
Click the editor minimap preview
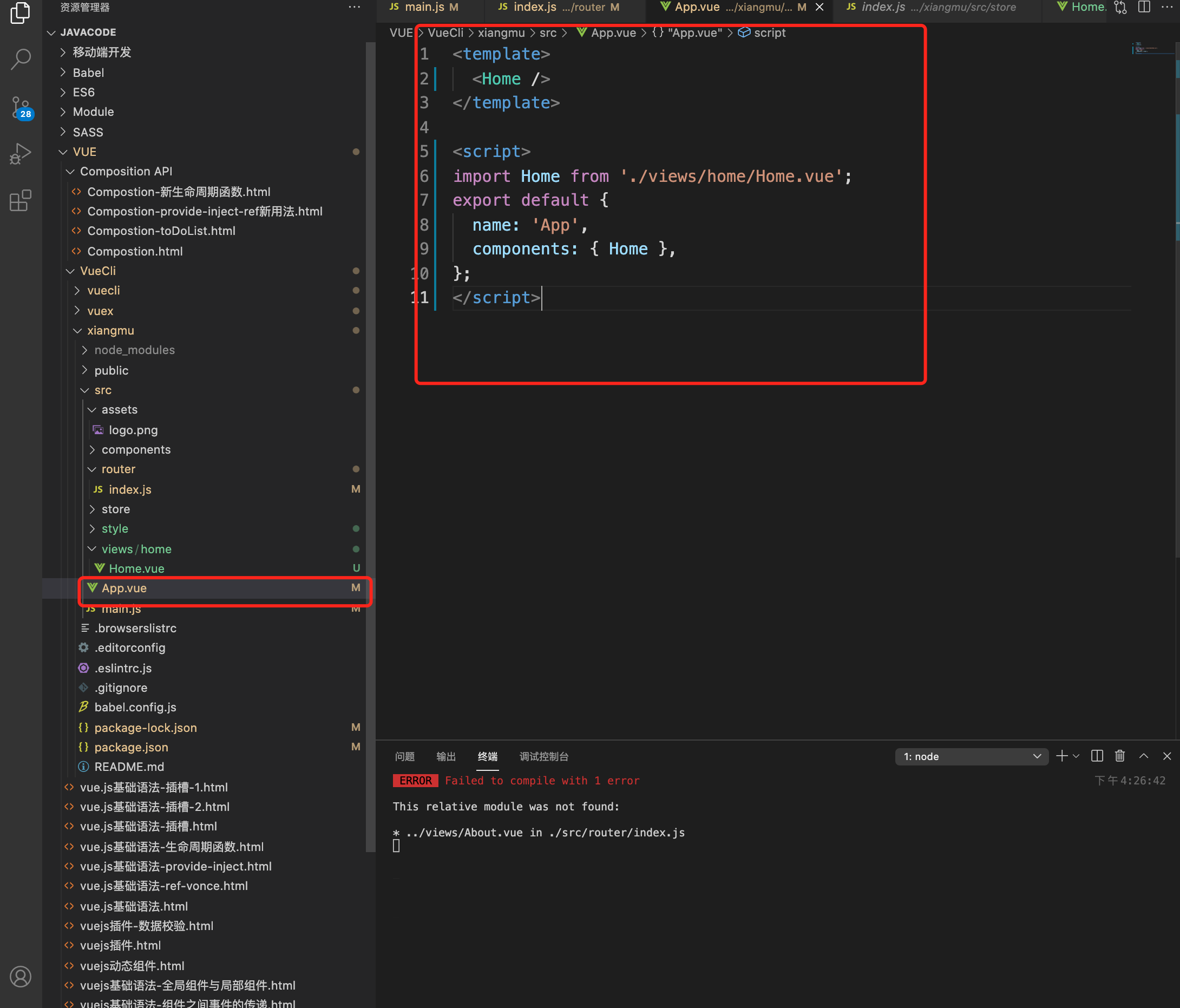click(x=1152, y=49)
